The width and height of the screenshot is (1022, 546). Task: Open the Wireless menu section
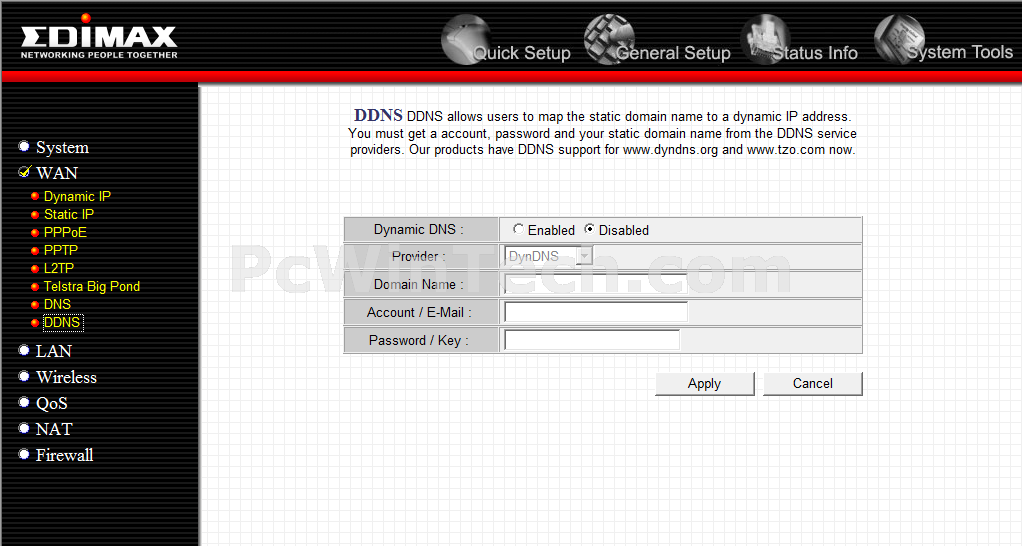pyautogui.click(x=66, y=377)
